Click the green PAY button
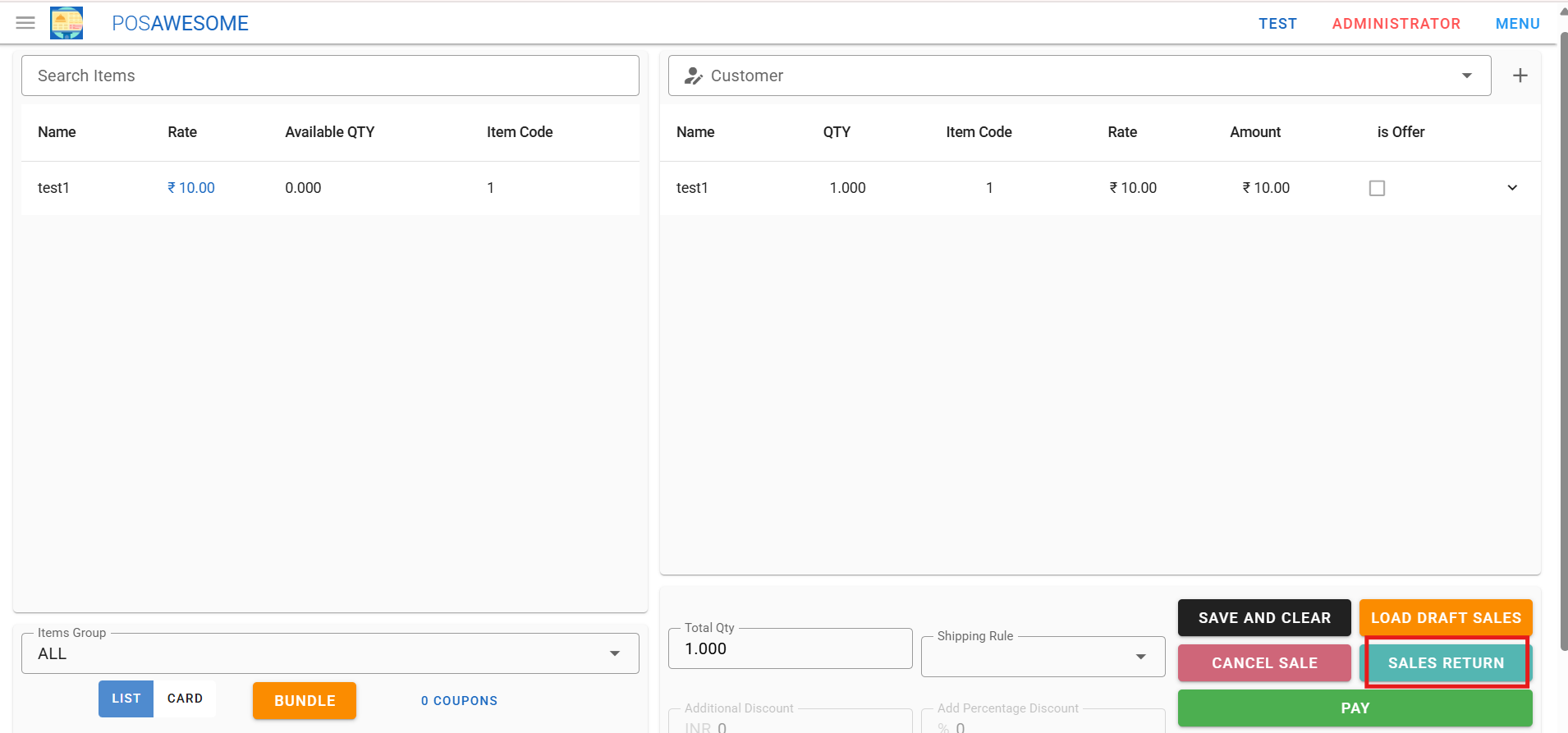 click(x=1355, y=708)
